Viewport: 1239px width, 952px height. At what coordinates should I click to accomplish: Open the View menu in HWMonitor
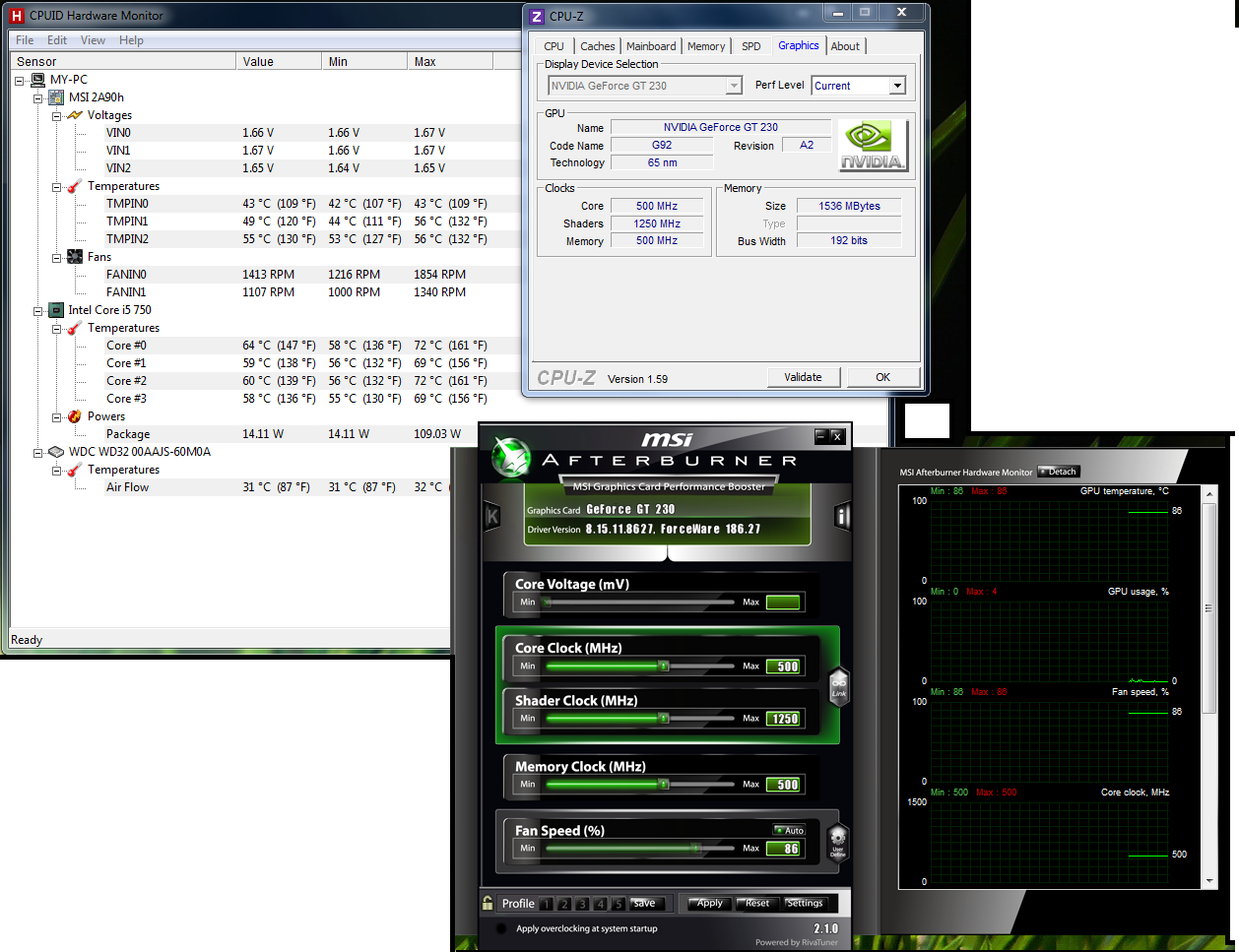[93, 40]
